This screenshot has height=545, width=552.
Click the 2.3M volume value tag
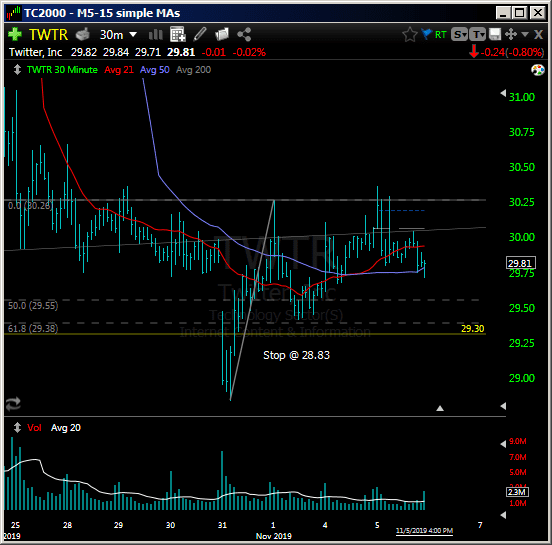(x=517, y=492)
